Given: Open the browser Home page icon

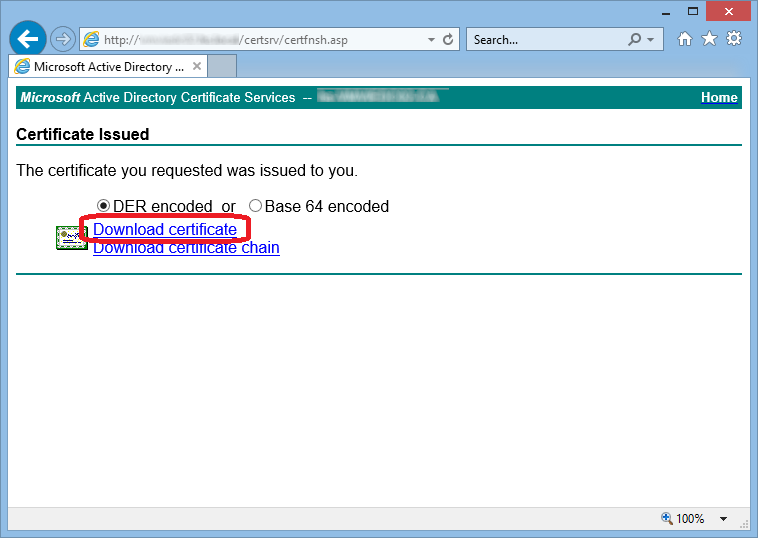Looking at the screenshot, I should point(685,39).
